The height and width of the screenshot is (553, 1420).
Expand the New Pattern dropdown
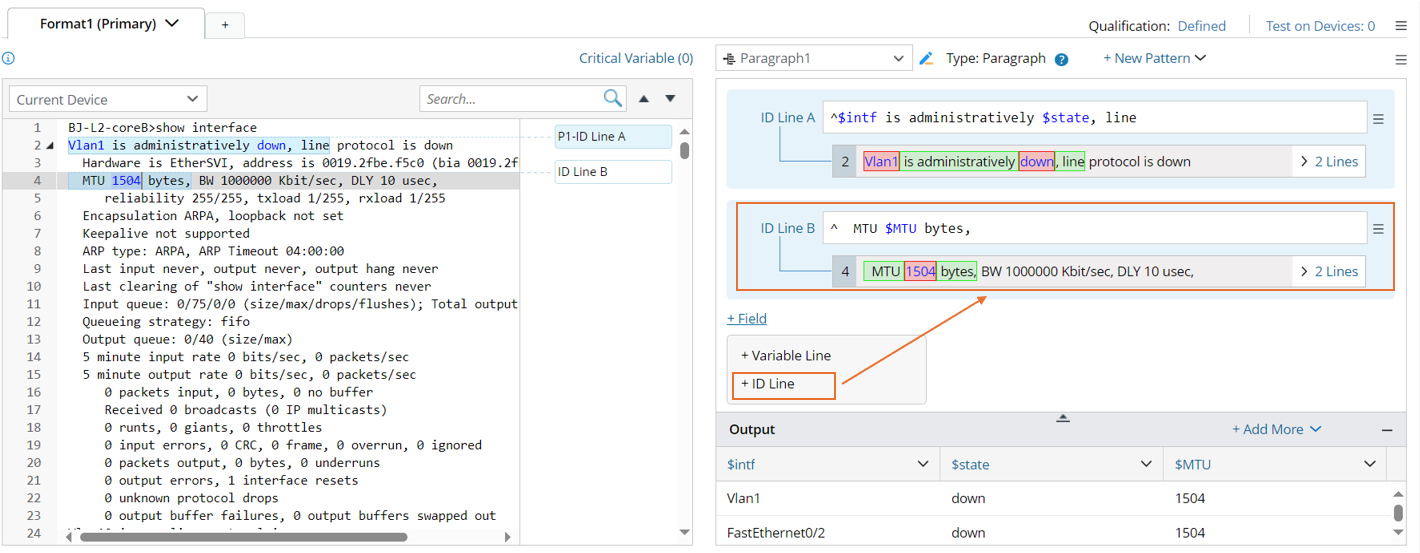pyautogui.click(x=1154, y=59)
